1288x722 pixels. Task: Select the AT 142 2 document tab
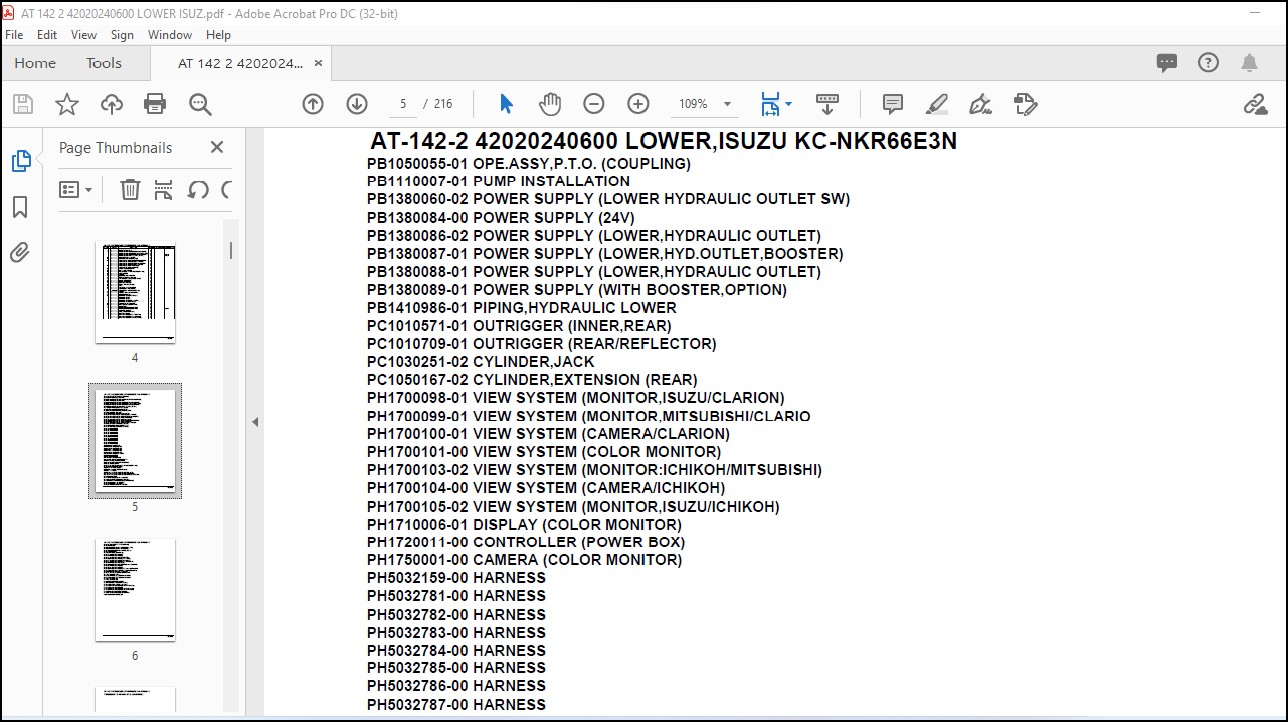240,63
